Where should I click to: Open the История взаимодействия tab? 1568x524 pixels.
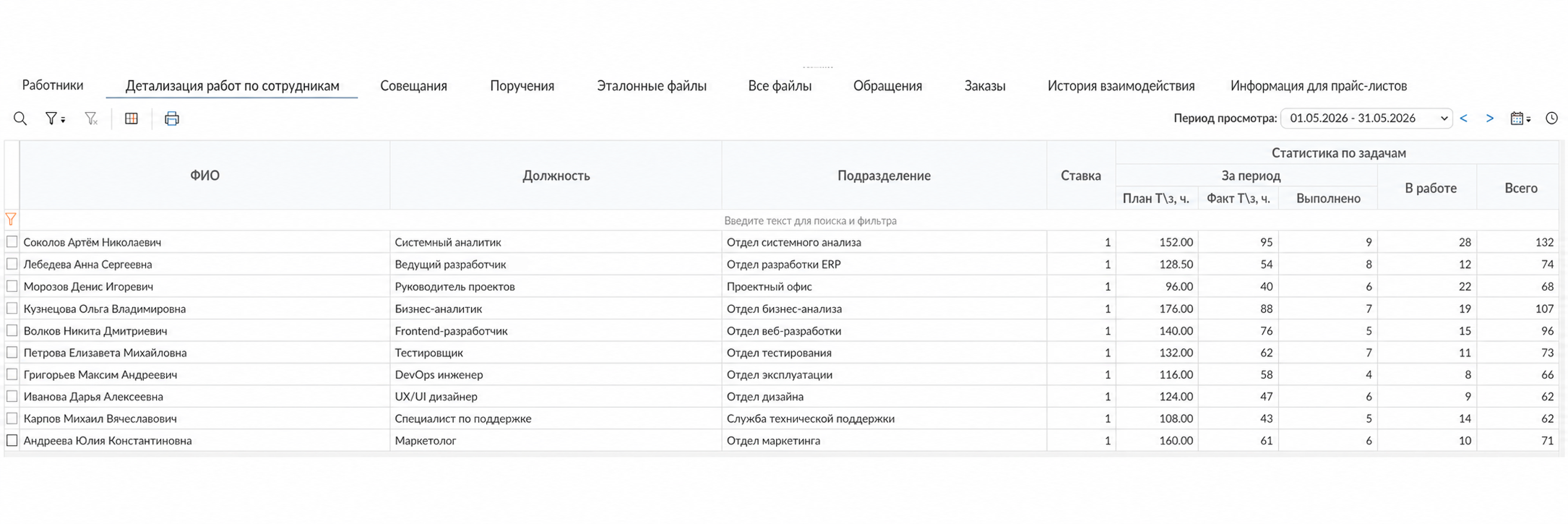[x=1121, y=86]
